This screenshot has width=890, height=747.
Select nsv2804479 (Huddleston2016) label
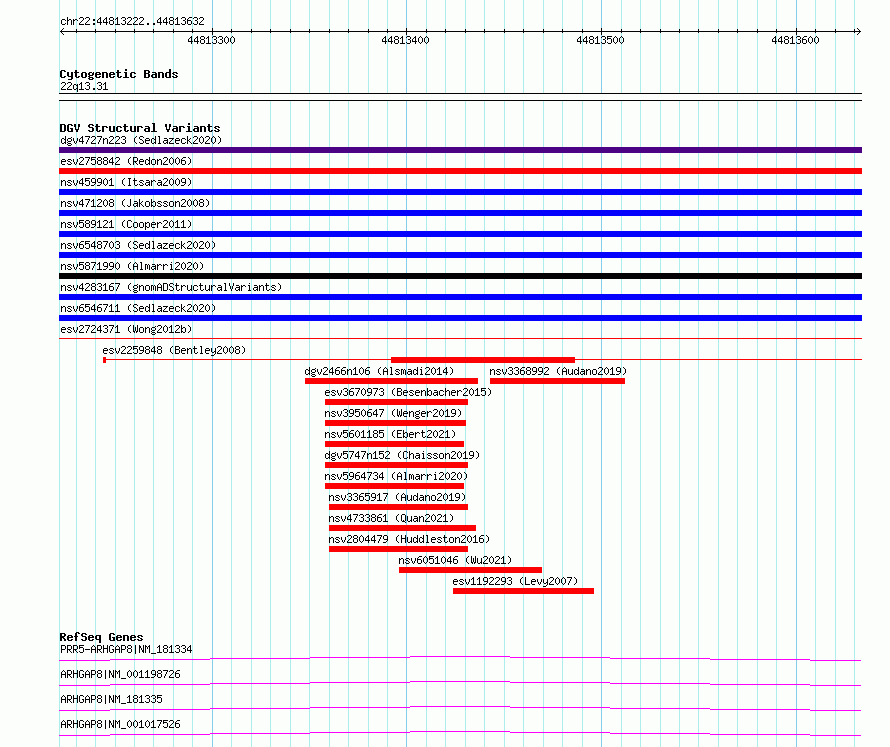pos(409,539)
